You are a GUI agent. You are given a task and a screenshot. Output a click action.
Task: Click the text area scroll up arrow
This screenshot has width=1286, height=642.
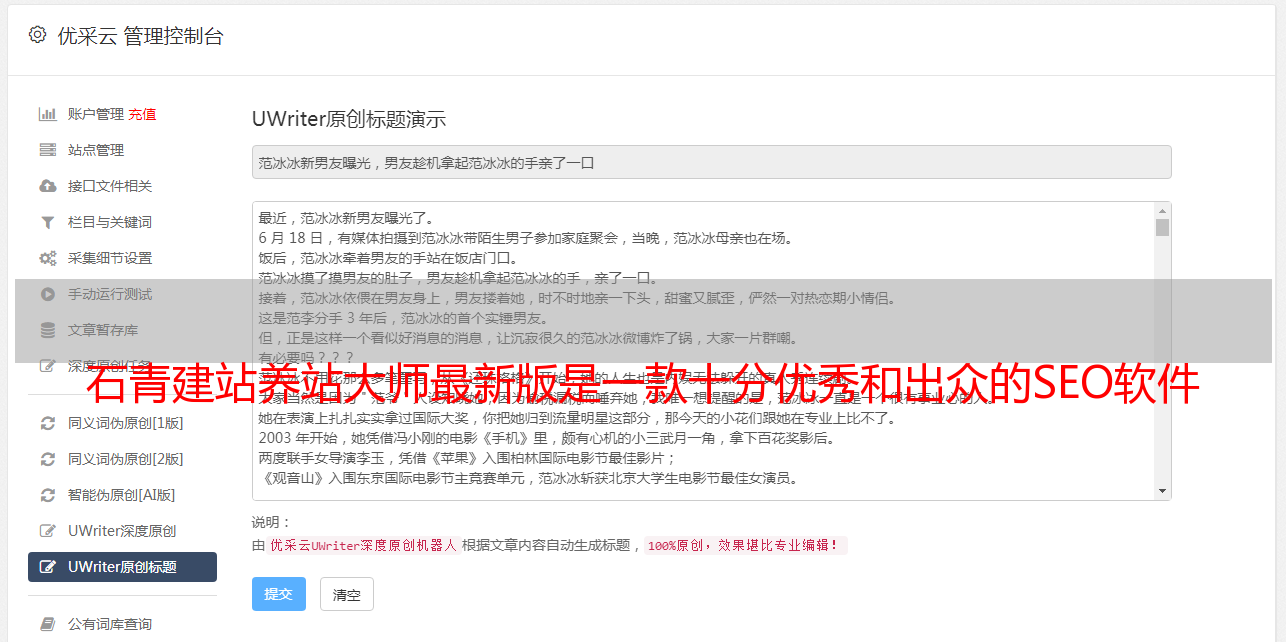tap(1162, 211)
